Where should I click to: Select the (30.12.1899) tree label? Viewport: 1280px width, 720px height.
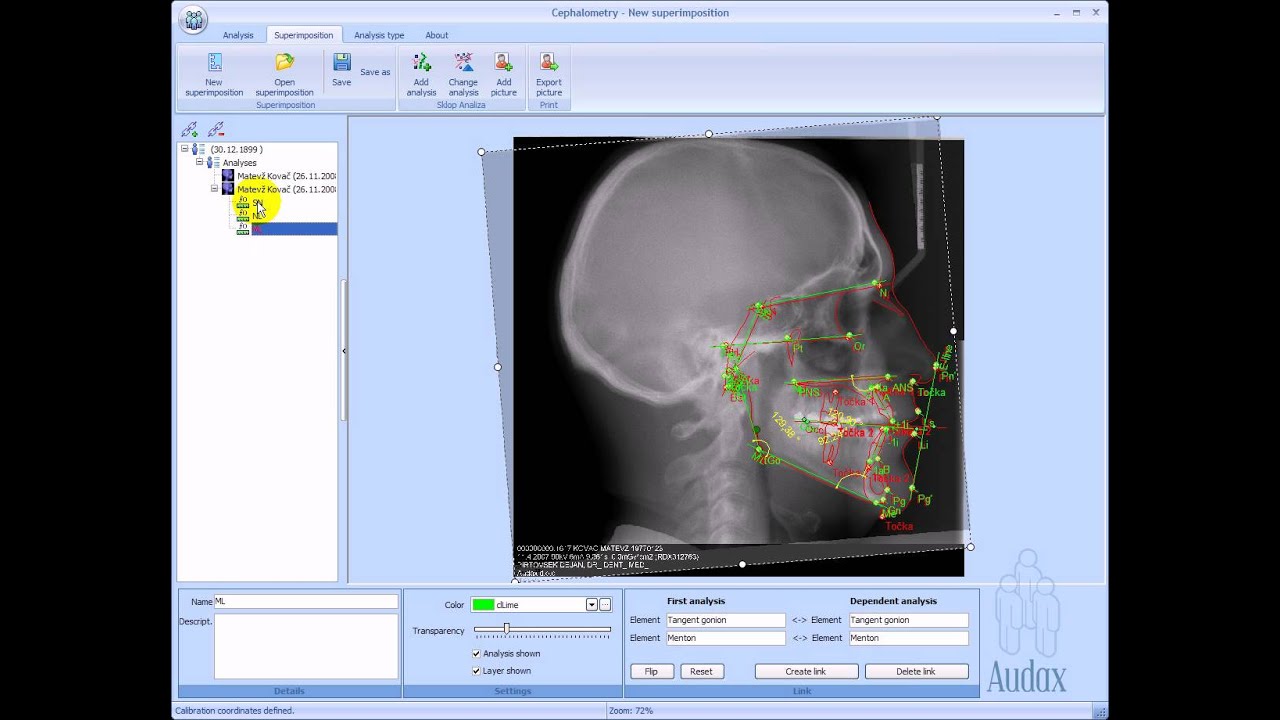point(236,149)
